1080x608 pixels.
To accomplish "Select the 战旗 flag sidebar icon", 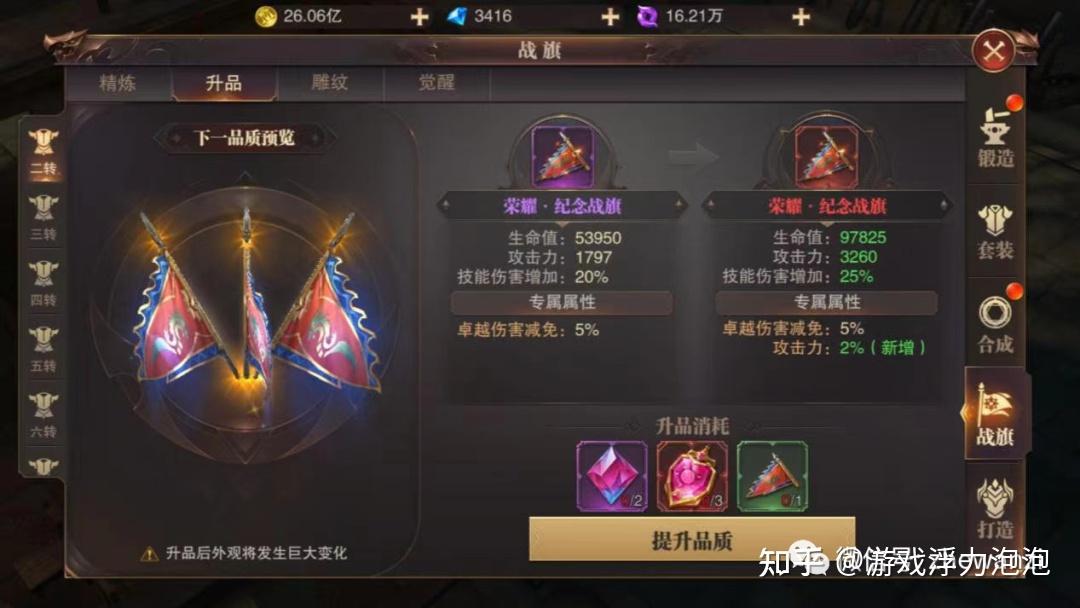I will [995, 415].
